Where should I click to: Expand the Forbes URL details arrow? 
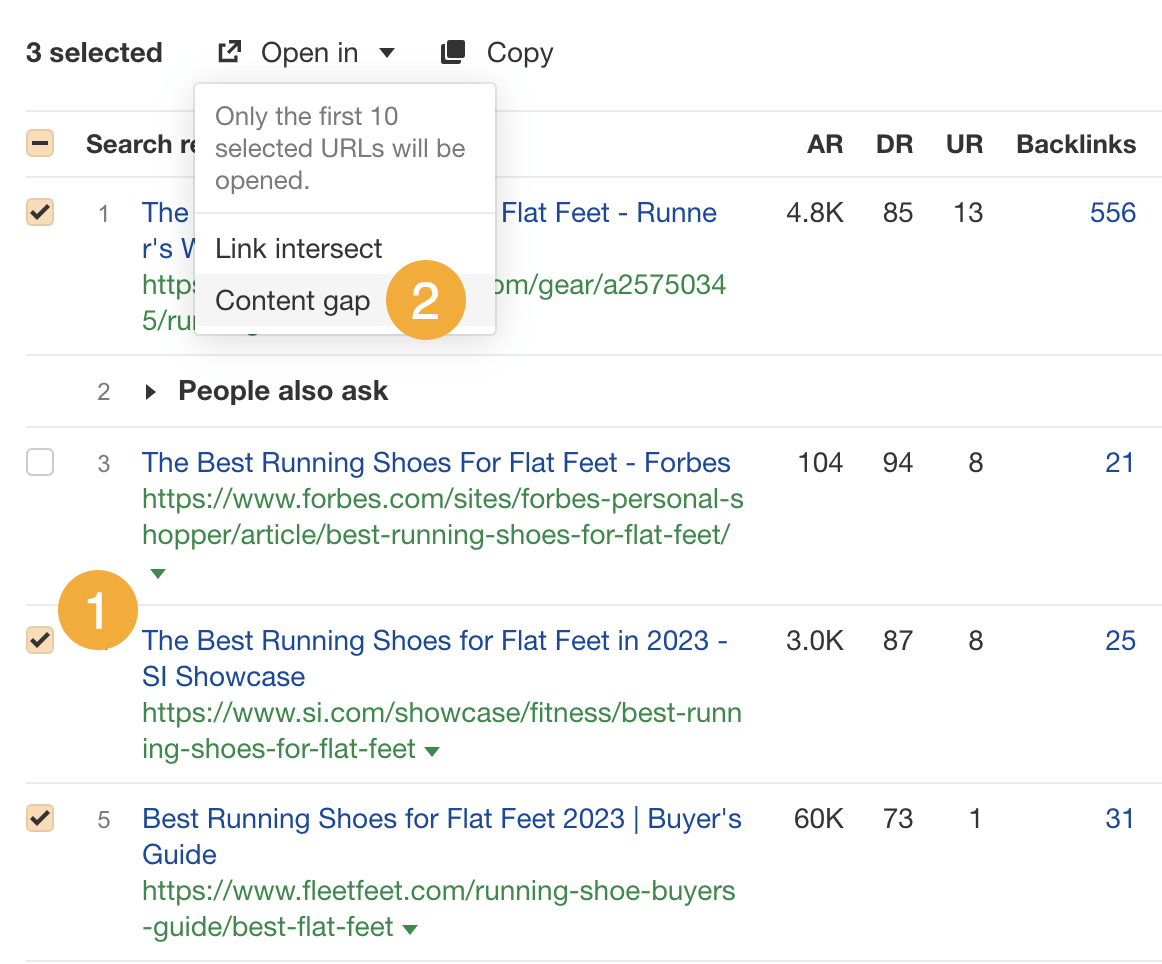coord(158,573)
